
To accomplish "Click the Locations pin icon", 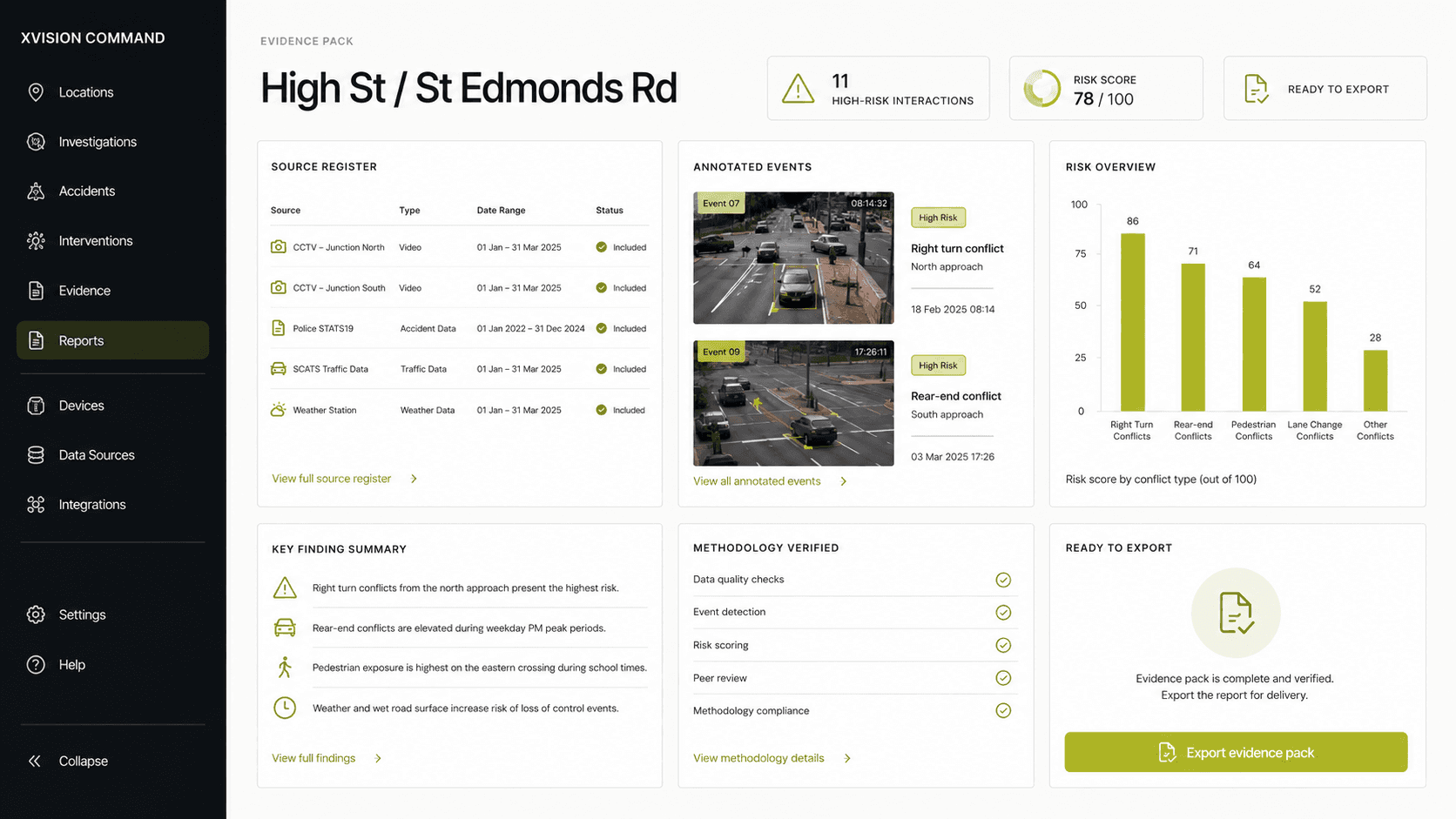I will coord(36,92).
